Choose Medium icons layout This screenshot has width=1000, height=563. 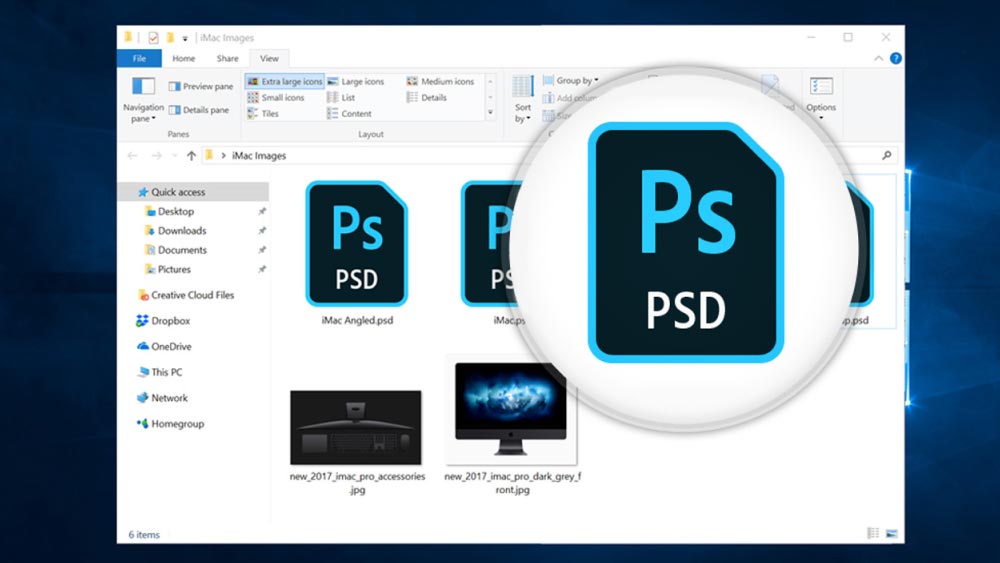(441, 81)
